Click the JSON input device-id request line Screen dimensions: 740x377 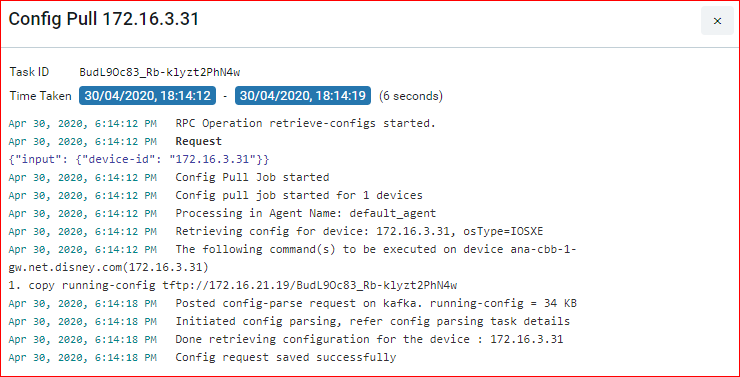pyautogui.click(x=139, y=159)
